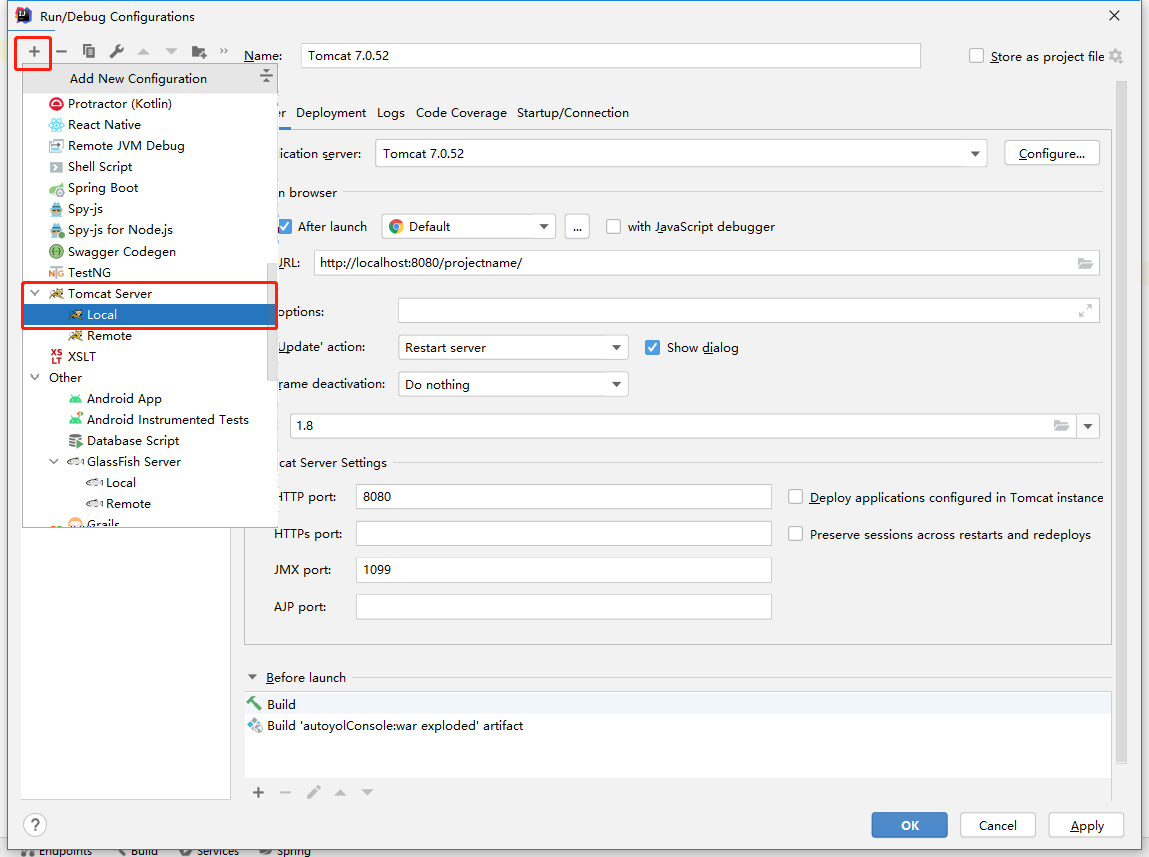1149x857 pixels.
Task: Click the browser ellipsis button
Action: pyautogui.click(x=577, y=227)
